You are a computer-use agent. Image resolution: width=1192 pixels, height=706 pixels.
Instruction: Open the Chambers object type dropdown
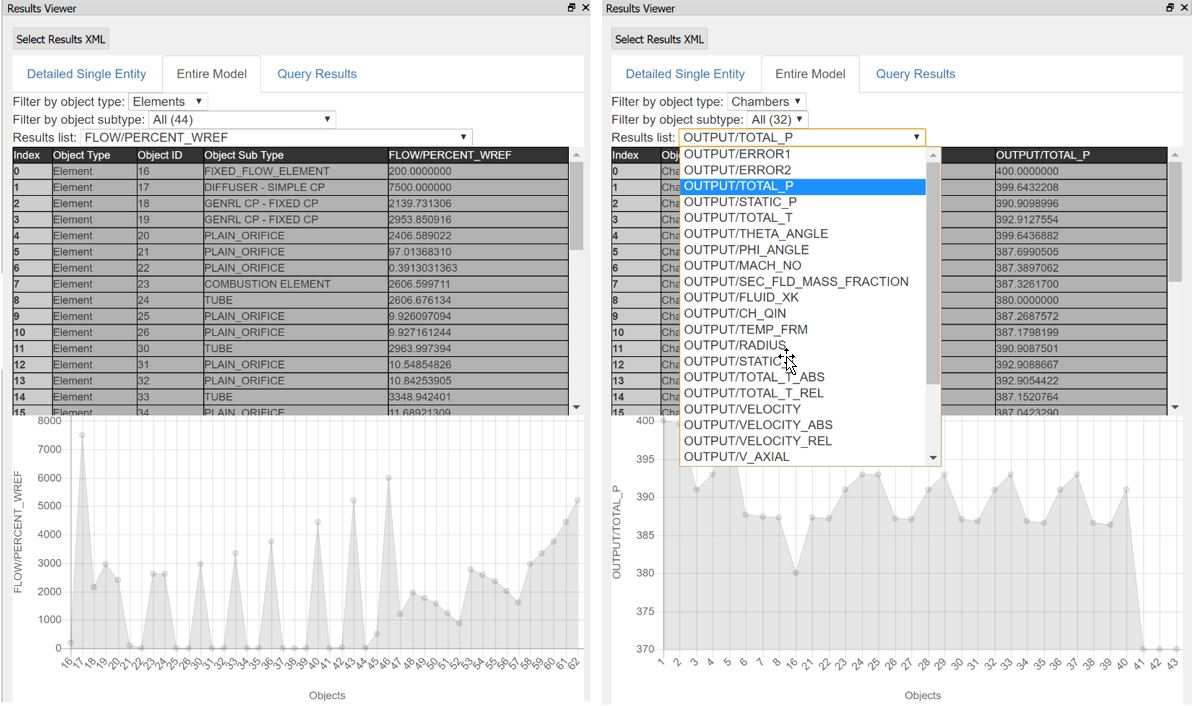click(766, 101)
